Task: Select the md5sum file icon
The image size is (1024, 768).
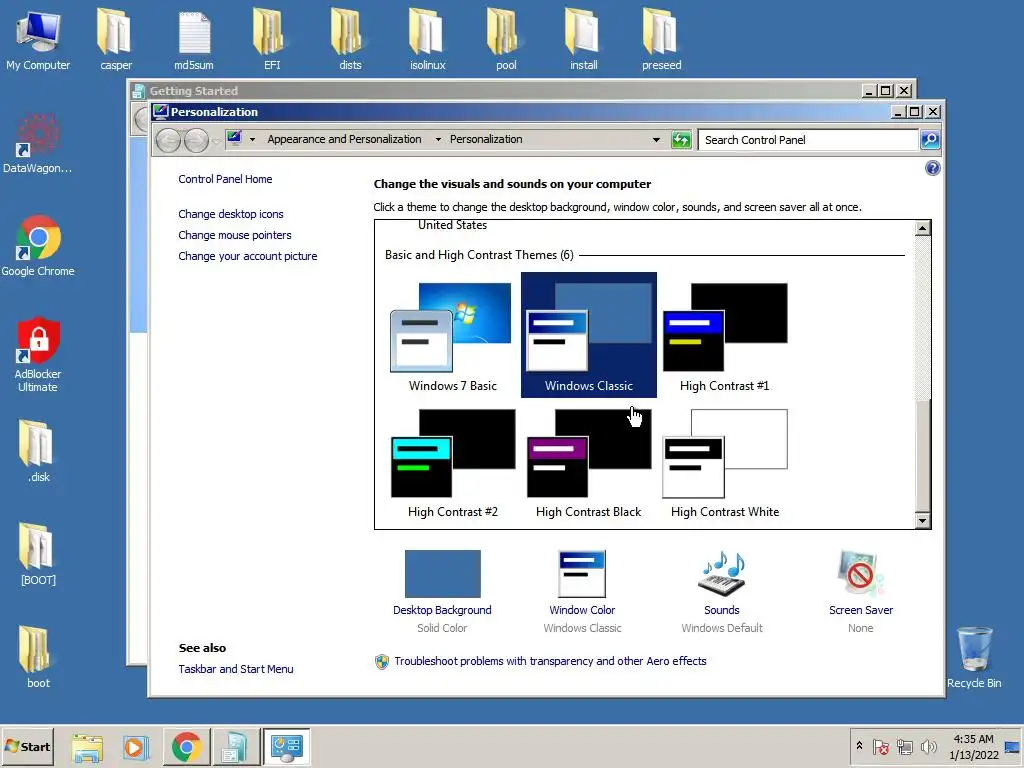Action: point(194,40)
